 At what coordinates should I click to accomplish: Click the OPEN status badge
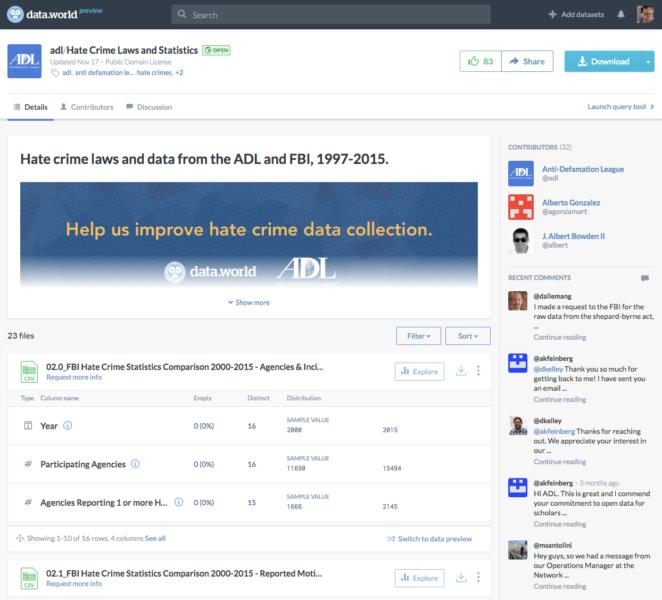click(216, 50)
